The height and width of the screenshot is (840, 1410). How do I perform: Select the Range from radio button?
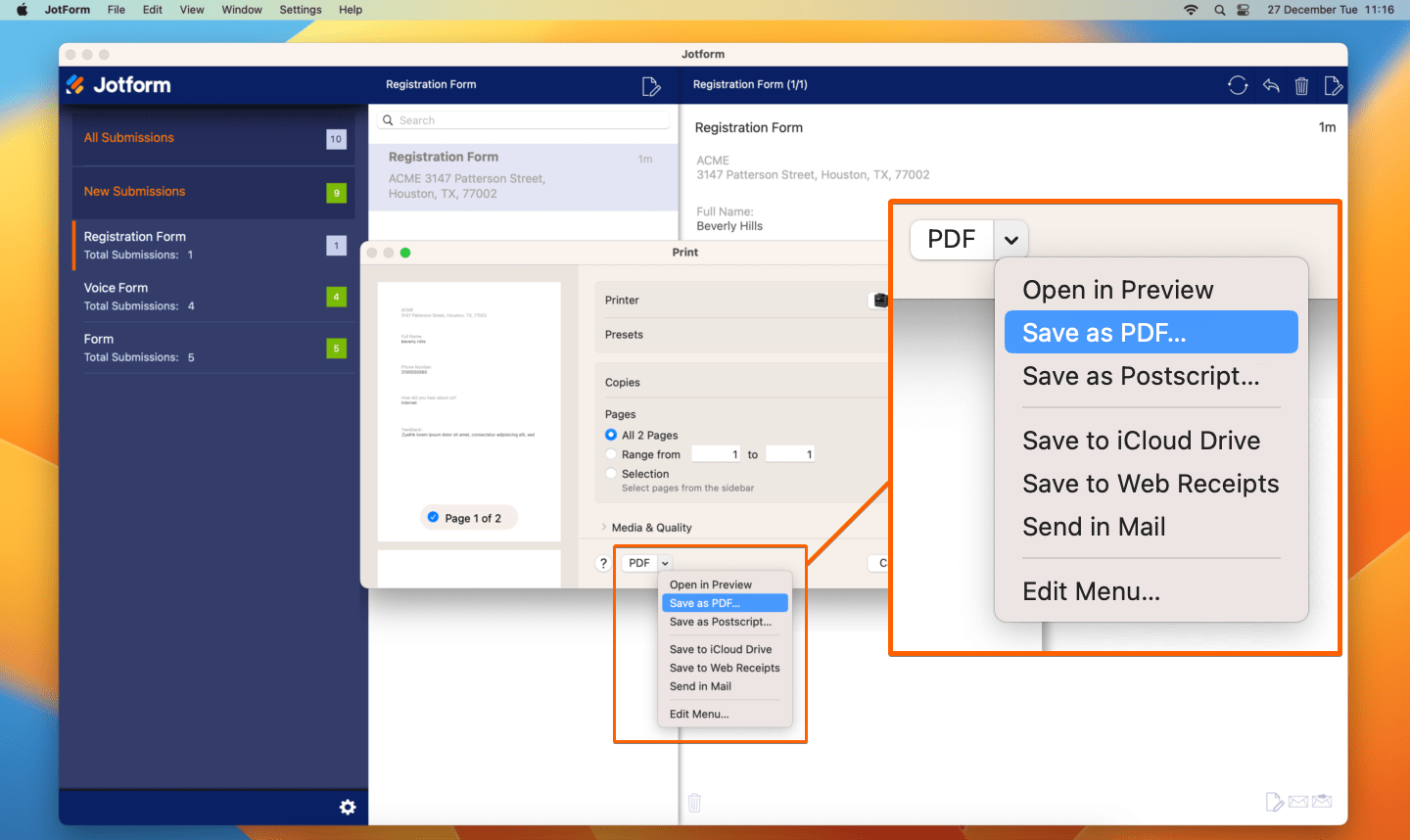[x=611, y=454]
